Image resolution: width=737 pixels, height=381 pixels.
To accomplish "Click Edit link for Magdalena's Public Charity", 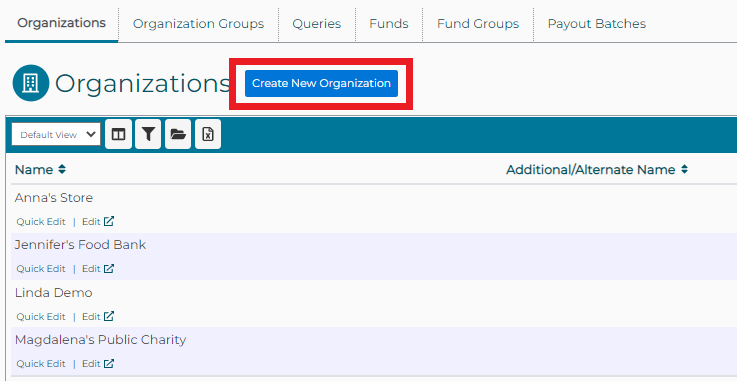I will 91,364.
